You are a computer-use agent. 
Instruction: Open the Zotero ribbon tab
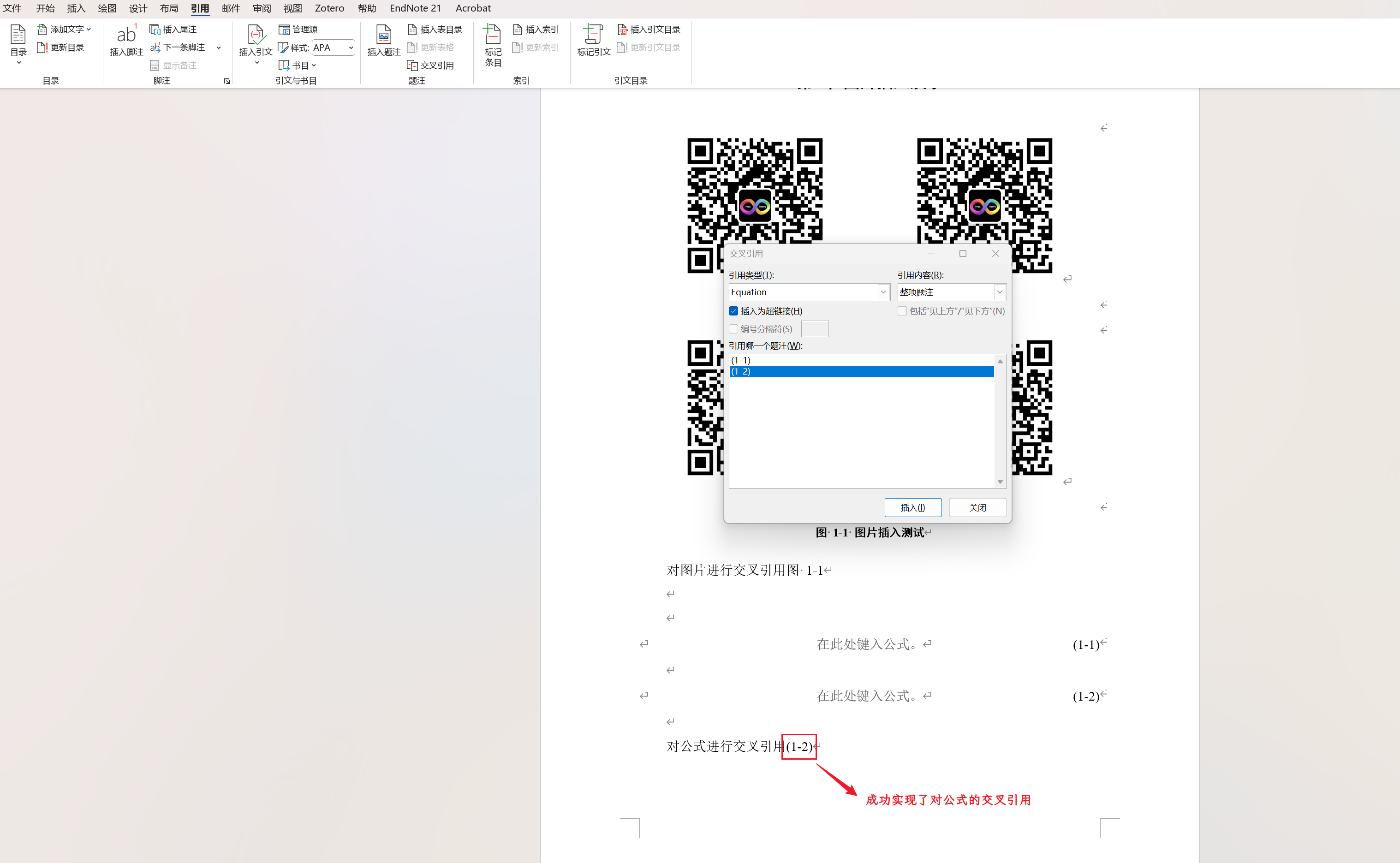329,8
